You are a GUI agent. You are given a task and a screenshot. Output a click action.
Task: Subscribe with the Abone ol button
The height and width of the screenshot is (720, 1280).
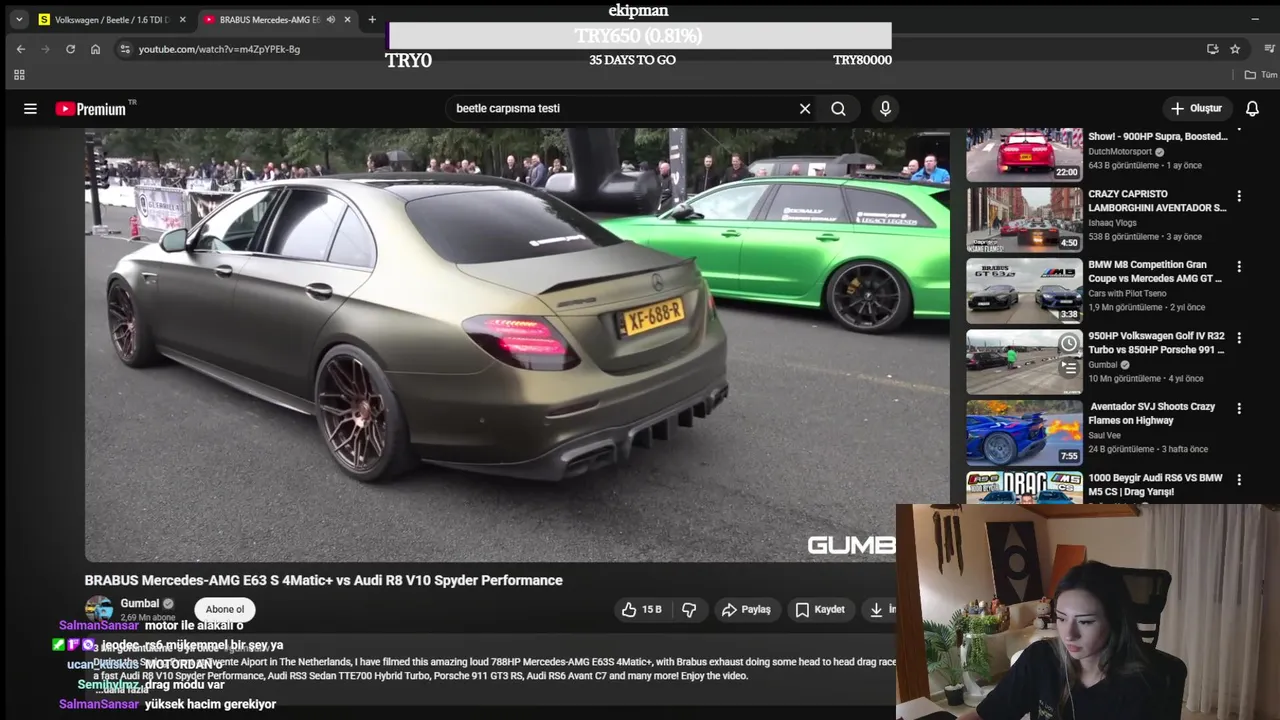(x=225, y=609)
